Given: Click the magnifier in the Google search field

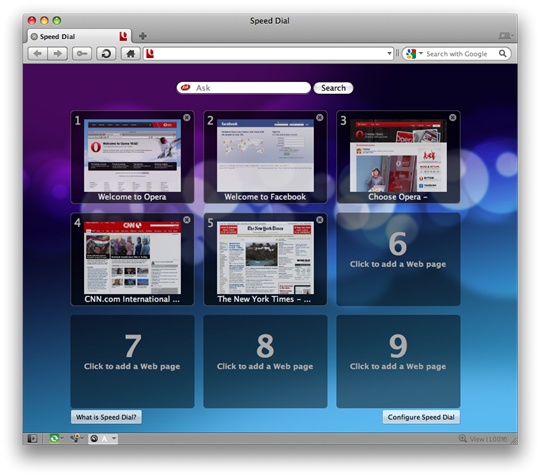Looking at the screenshot, I should [x=503, y=53].
